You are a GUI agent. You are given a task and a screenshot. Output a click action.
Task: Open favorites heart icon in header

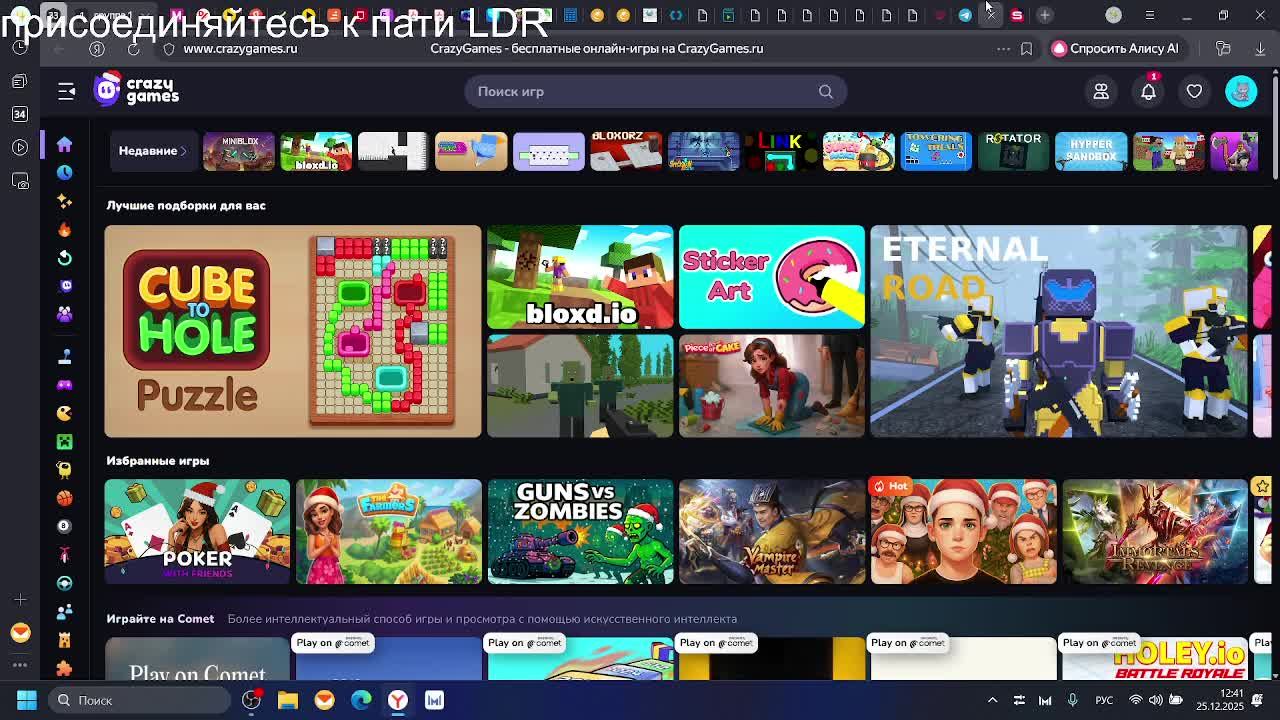pos(1194,92)
